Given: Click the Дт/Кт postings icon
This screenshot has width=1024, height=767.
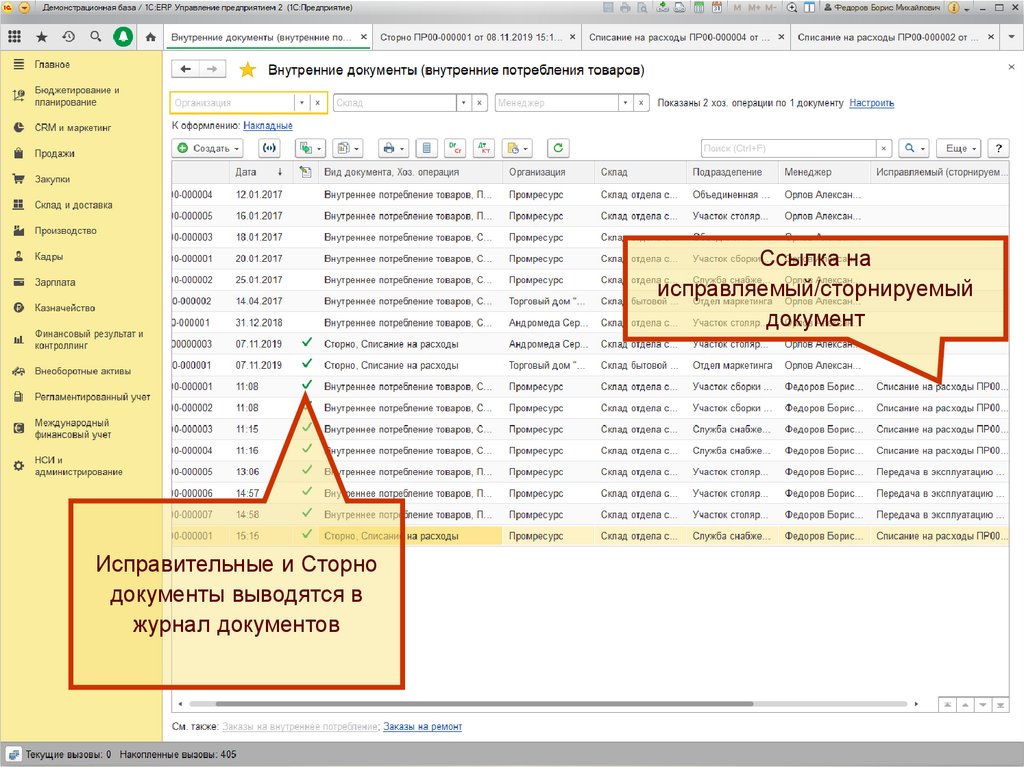Looking at the screenshot, I should point(483,148).
